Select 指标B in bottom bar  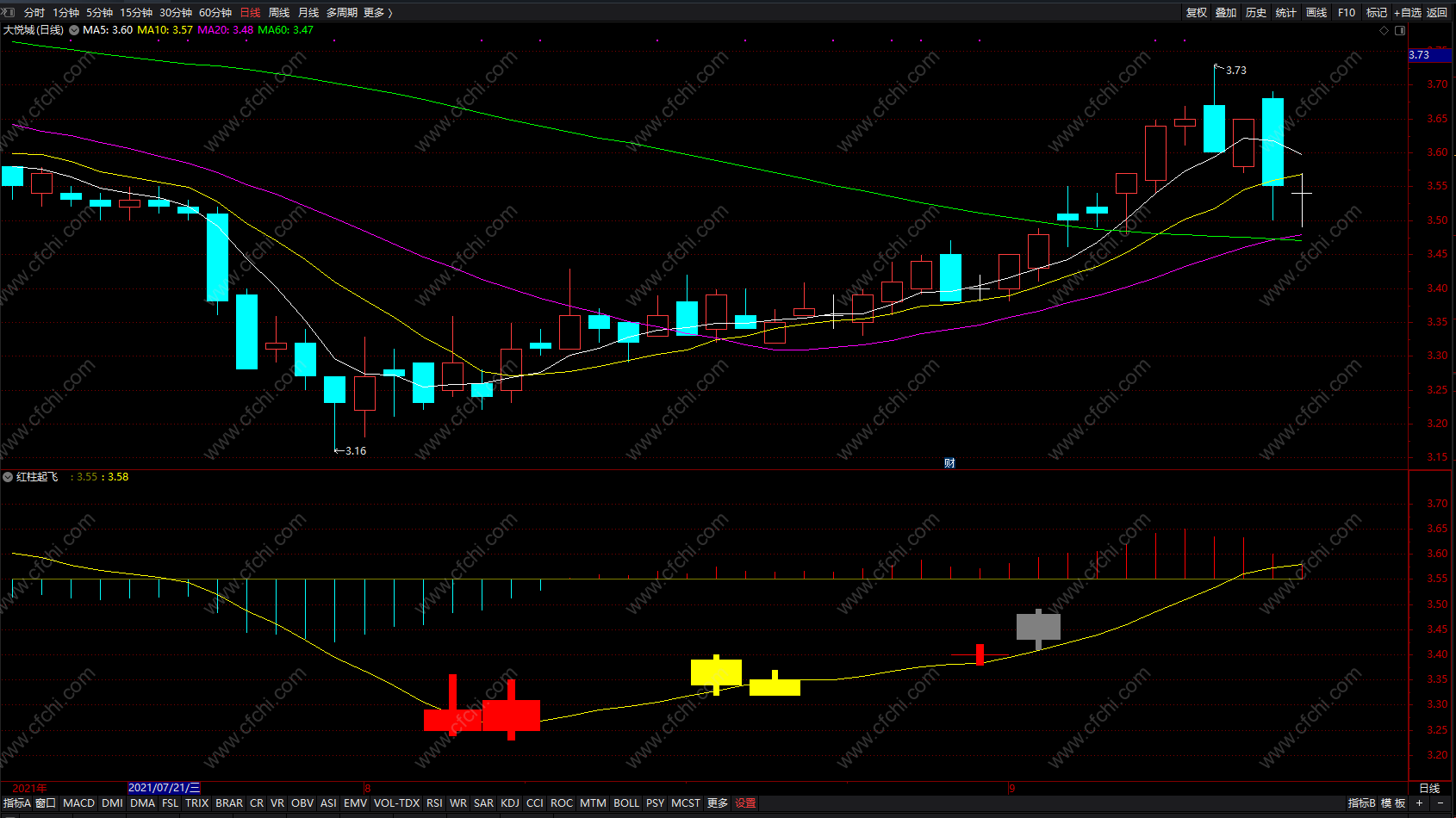coord(1362,803)
